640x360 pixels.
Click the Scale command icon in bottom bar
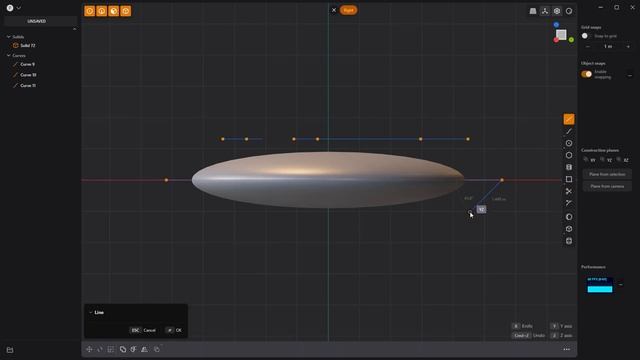click(111, 349)
